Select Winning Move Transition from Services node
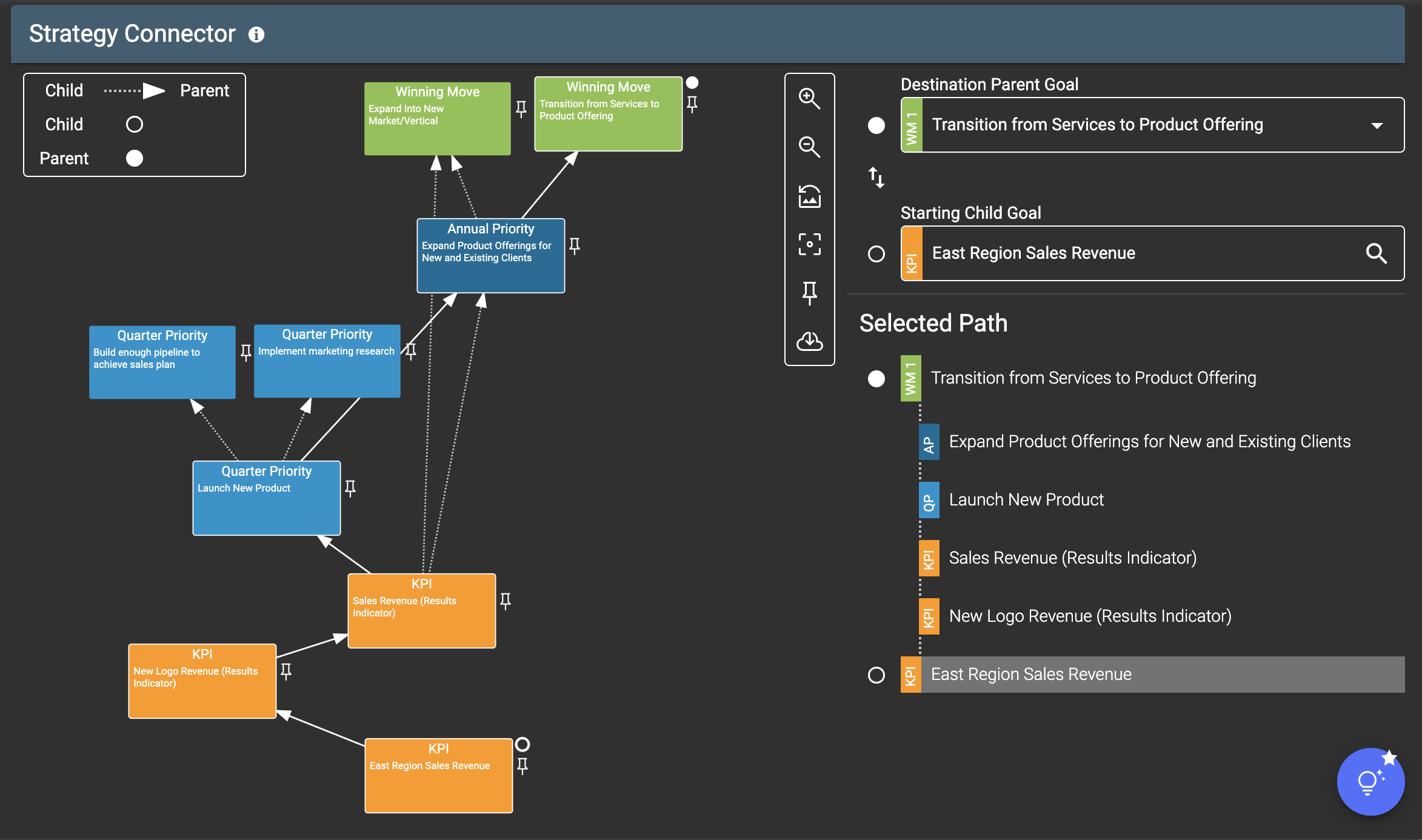Image resolution: width=1422 pixels, height=840 pixels. [608, 114]
